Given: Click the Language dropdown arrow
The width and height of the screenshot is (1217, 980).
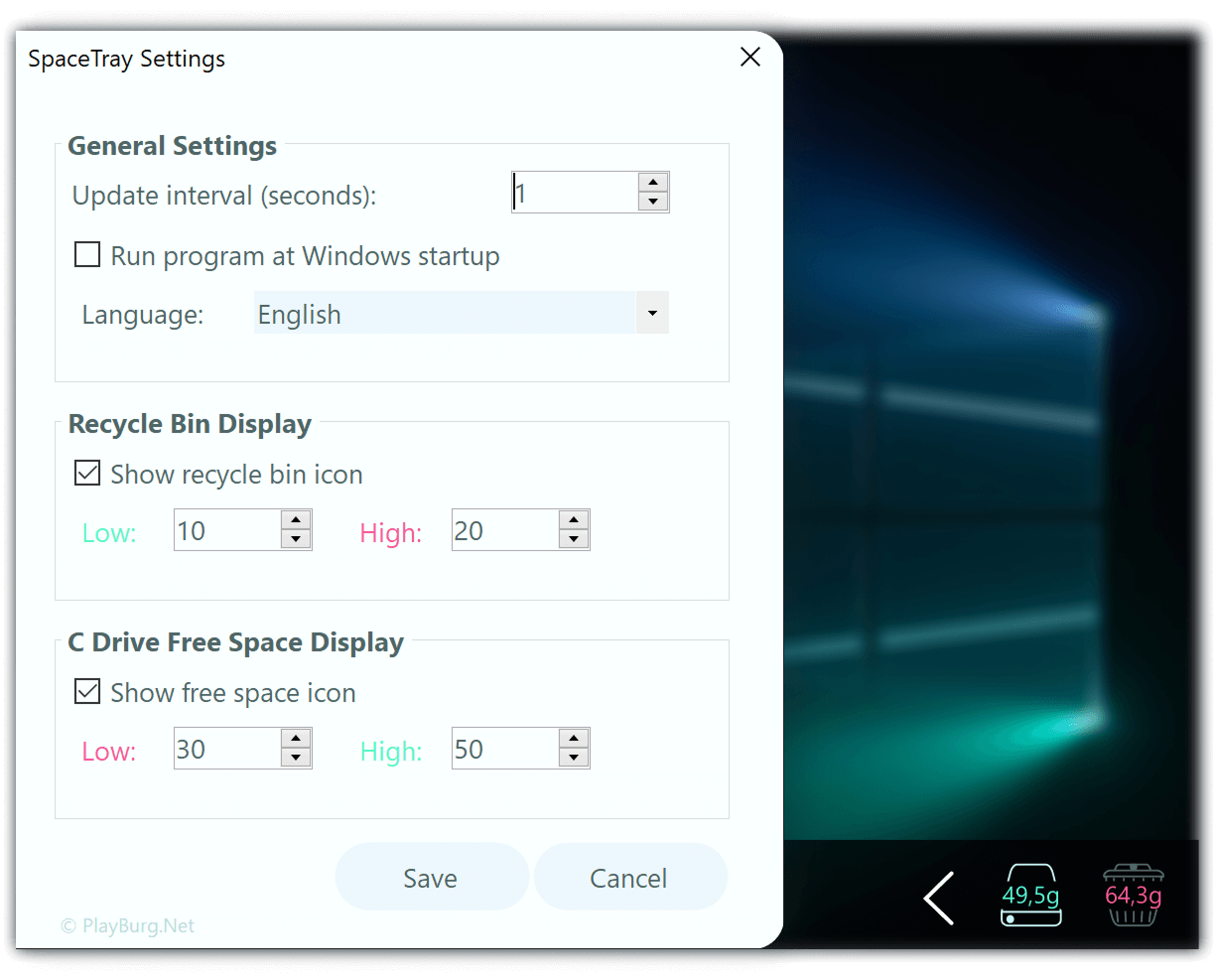Looking at the screenshot, I should click(652, 313).
